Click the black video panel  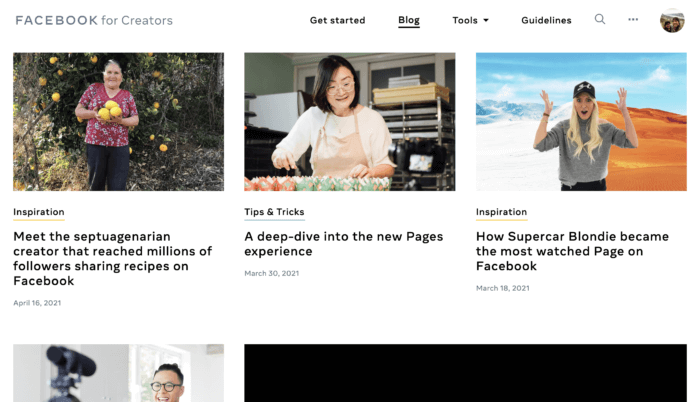[x=465, y=373]
